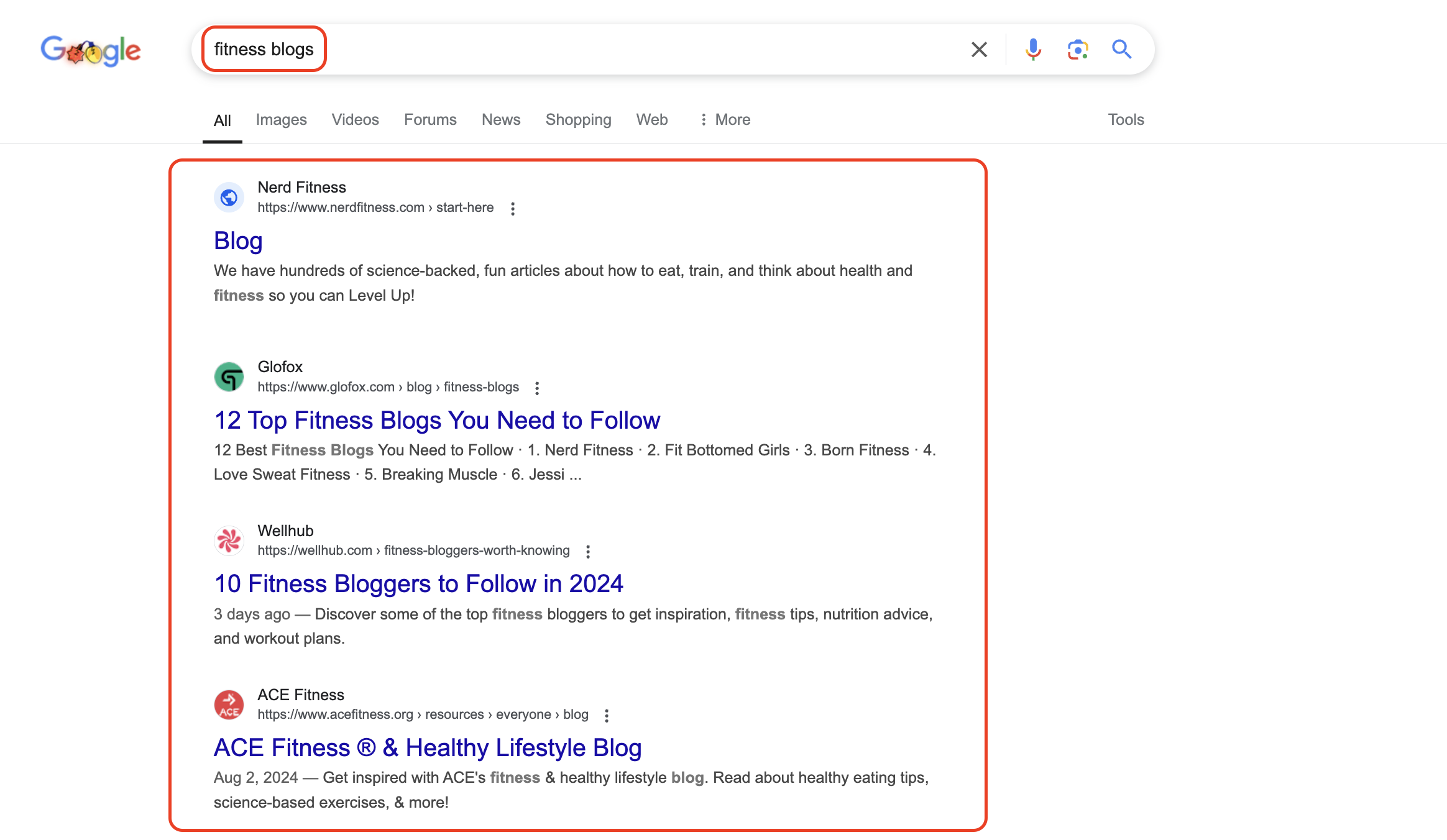Click the 'Nerd Fitness' site name
Image resolution: width=1447 pixels, height=840 pixels.
301,187
